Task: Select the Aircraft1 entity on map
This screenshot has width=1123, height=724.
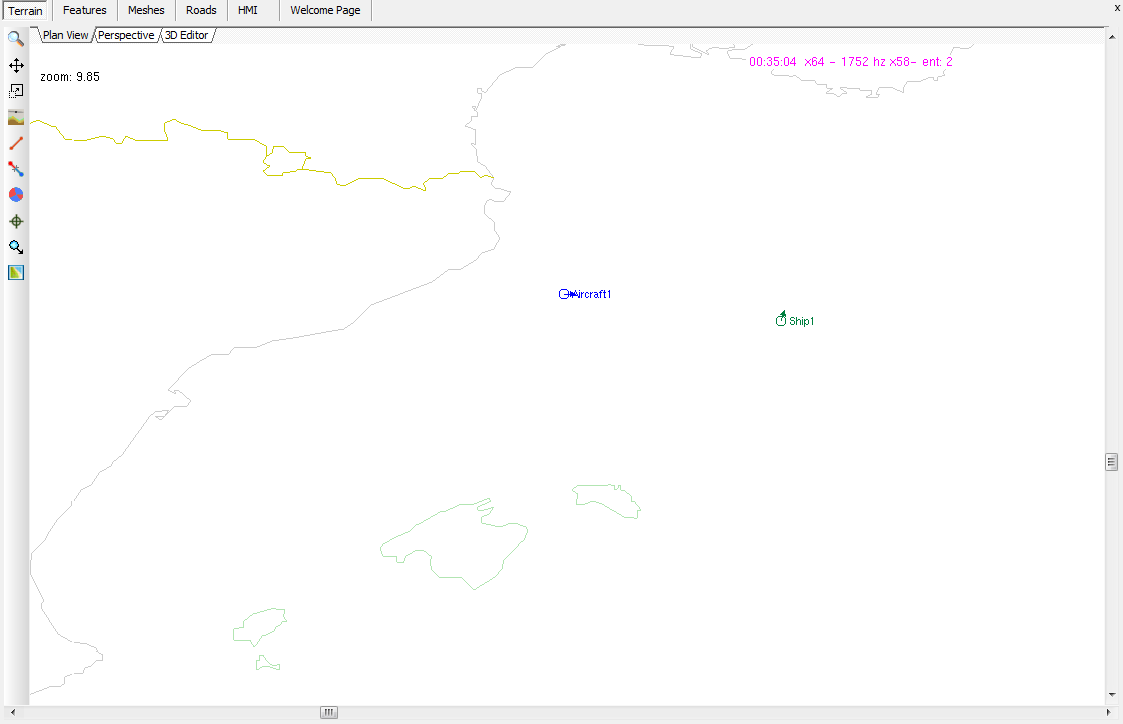Action: click(x=566, y=294)
